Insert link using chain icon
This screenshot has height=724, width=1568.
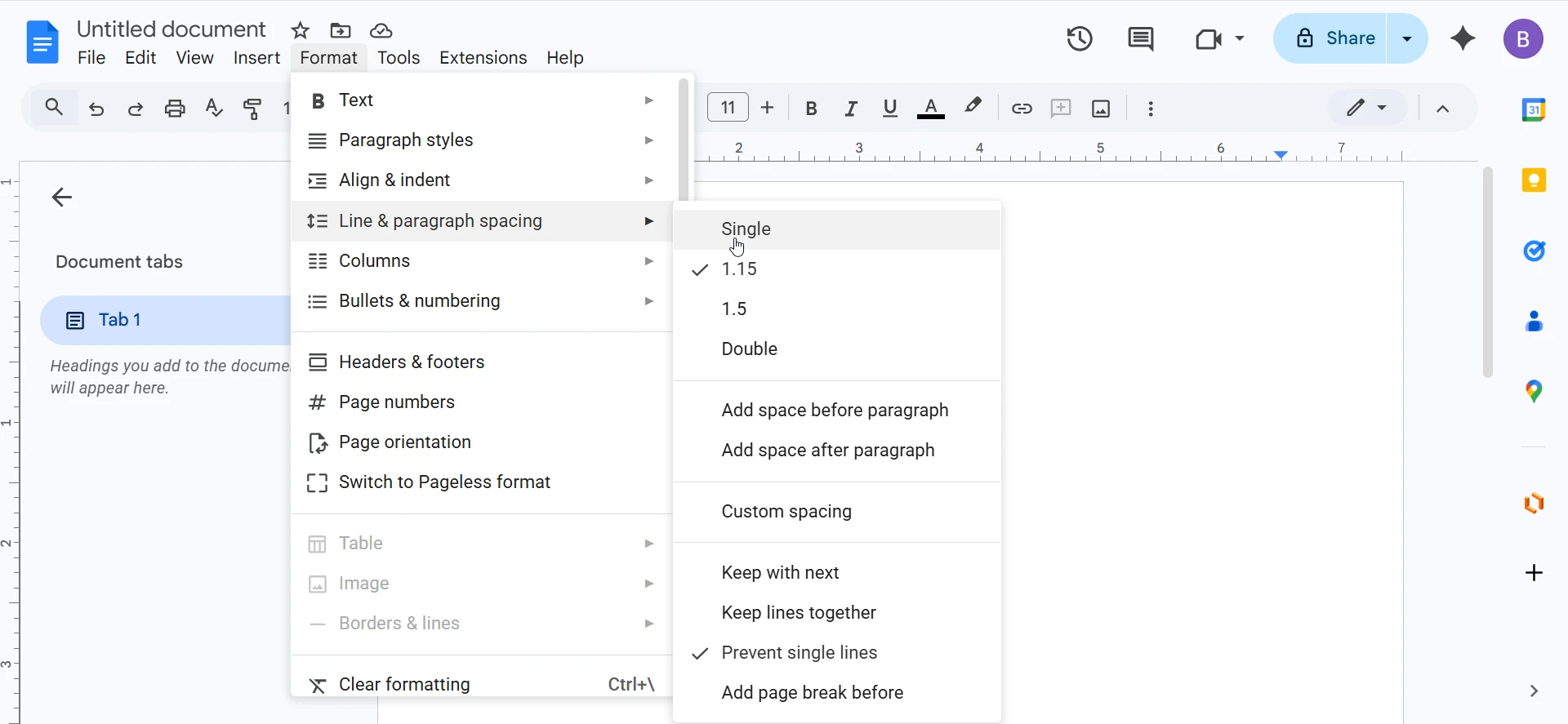tap(1021, 109)
